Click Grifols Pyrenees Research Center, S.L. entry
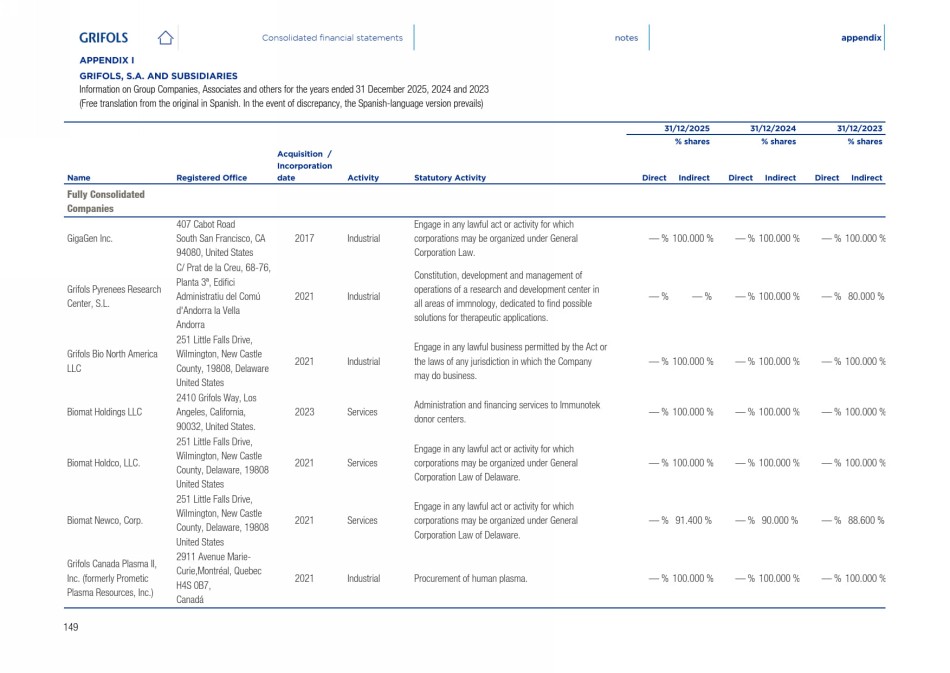This screenshot has width=950, height=673. tap(113, 297)
